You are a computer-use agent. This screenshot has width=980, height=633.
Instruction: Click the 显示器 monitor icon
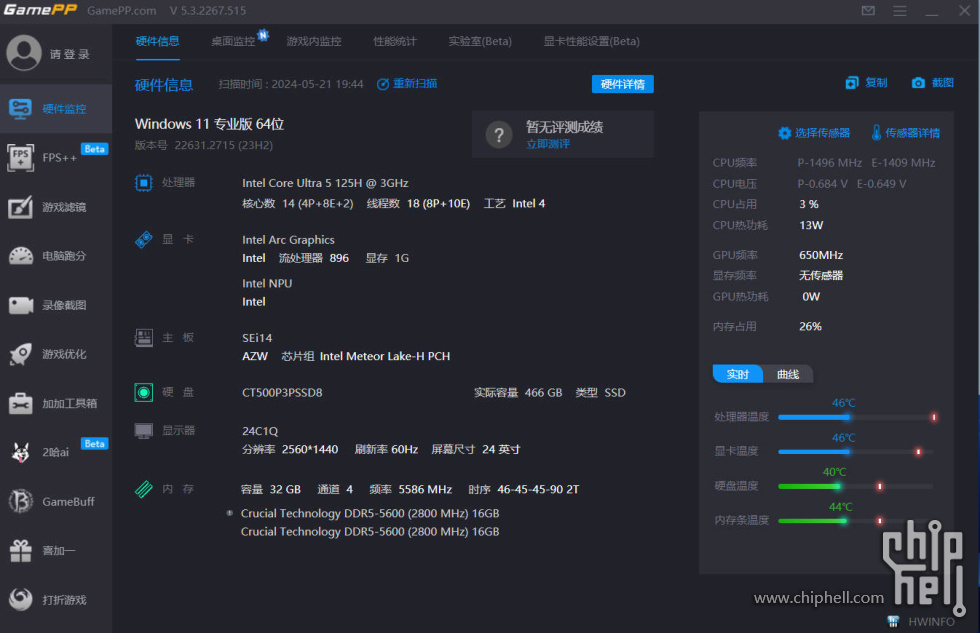tap(144, 431)
